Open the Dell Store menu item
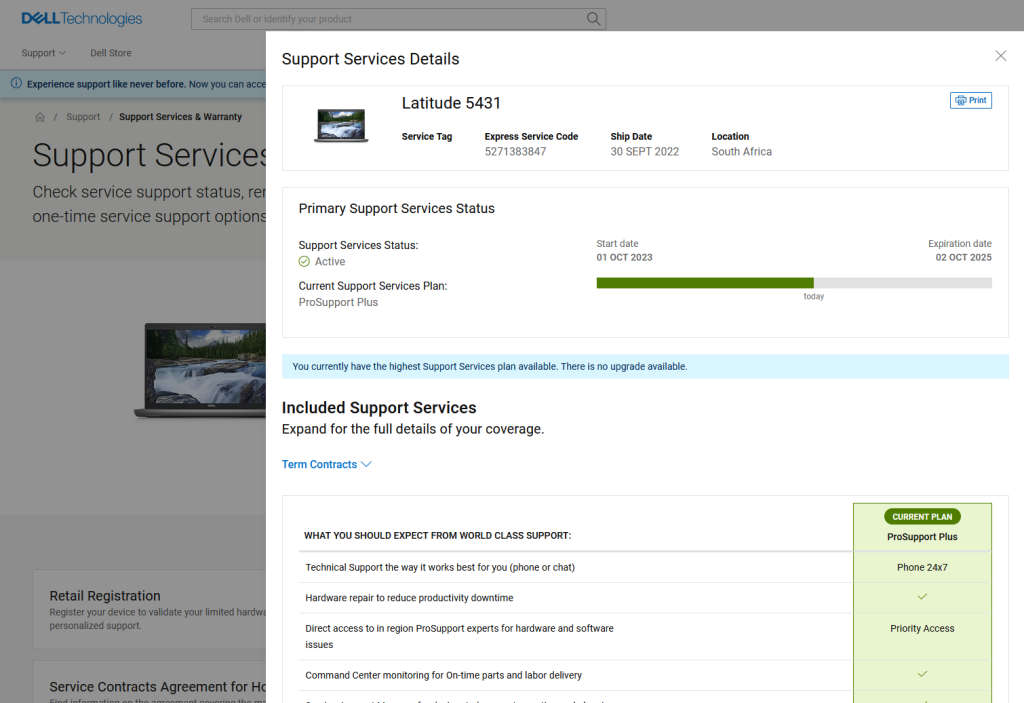 click(x=110, y=53)
